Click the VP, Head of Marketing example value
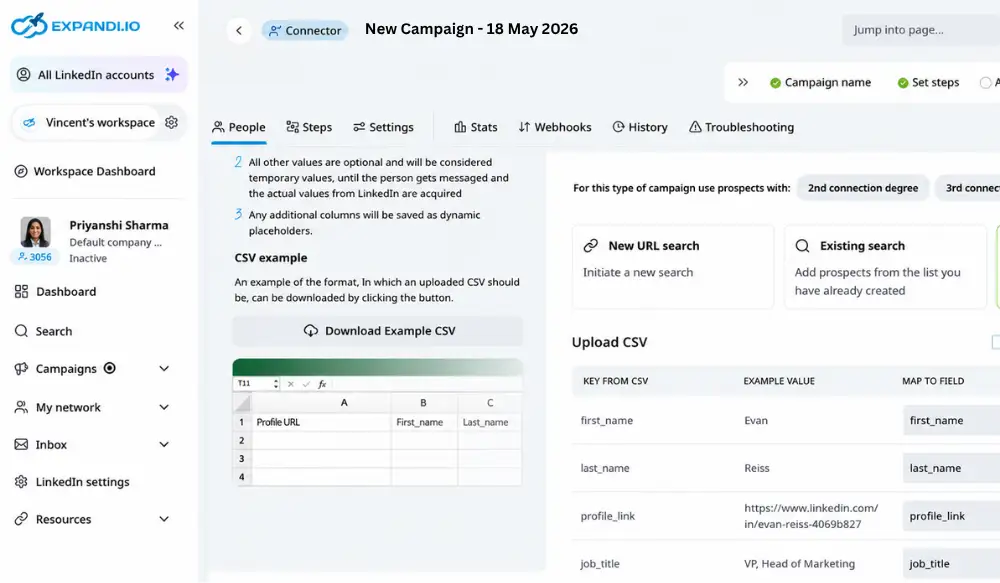The height and width of the screenshot is (583, 1000). [x=799, y=564]
